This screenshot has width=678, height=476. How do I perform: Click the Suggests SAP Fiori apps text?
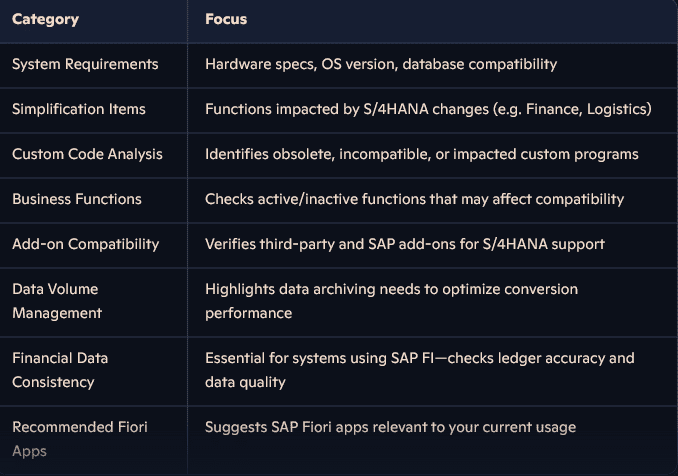390,427
